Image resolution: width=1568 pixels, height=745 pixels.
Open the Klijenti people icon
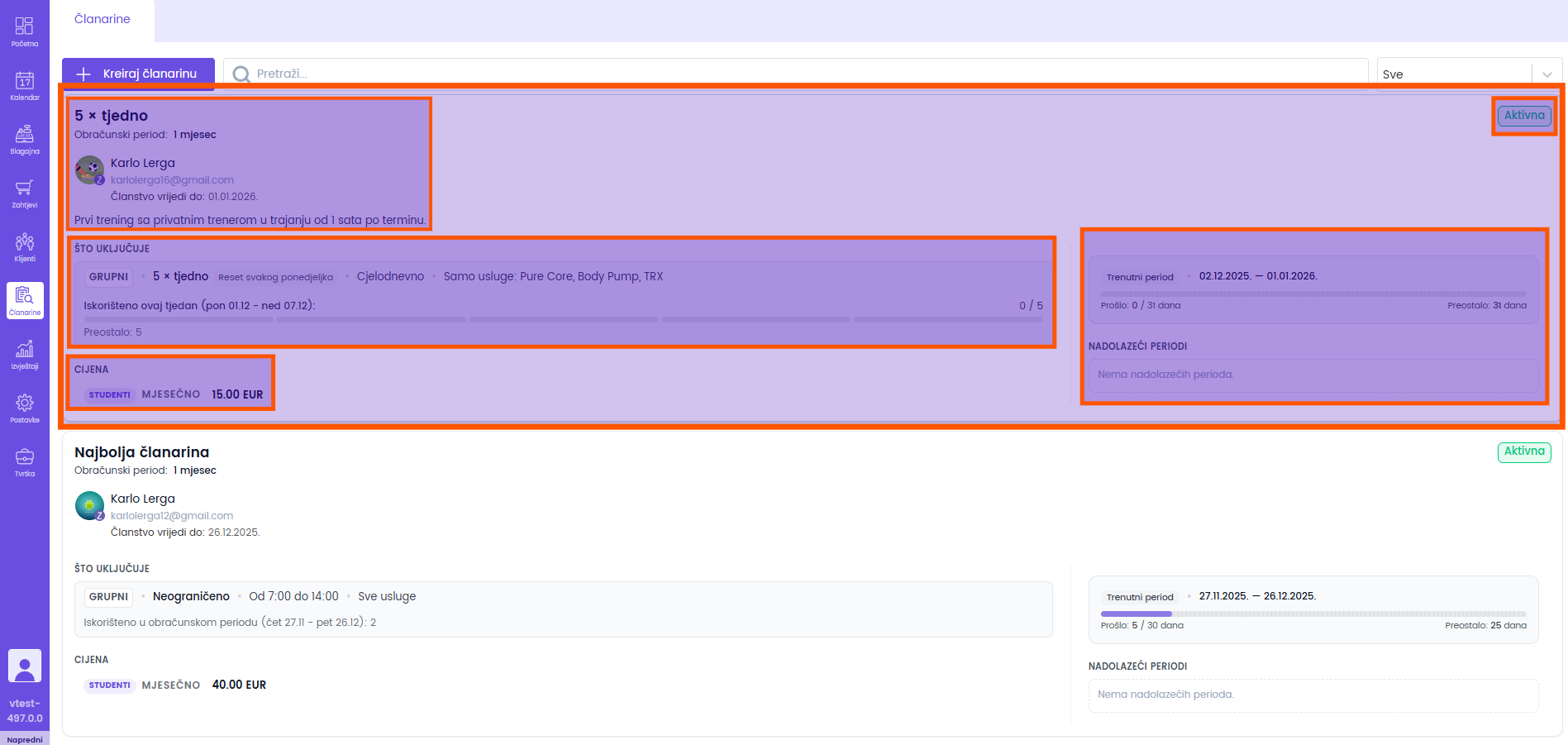(x=24, y=246)
